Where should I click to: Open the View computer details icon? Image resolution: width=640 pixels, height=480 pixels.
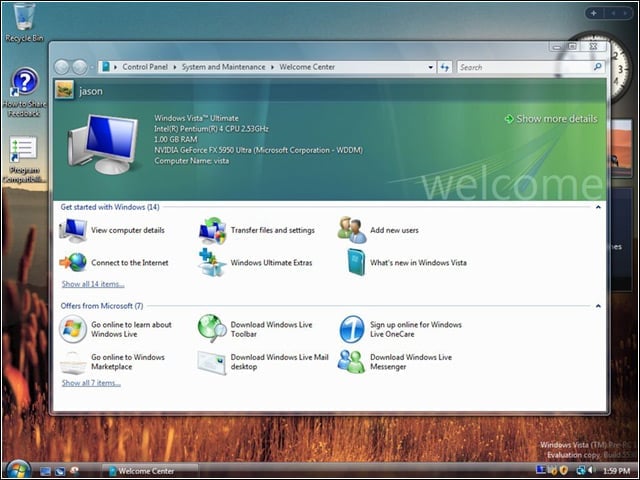click(x=73, y=230)
